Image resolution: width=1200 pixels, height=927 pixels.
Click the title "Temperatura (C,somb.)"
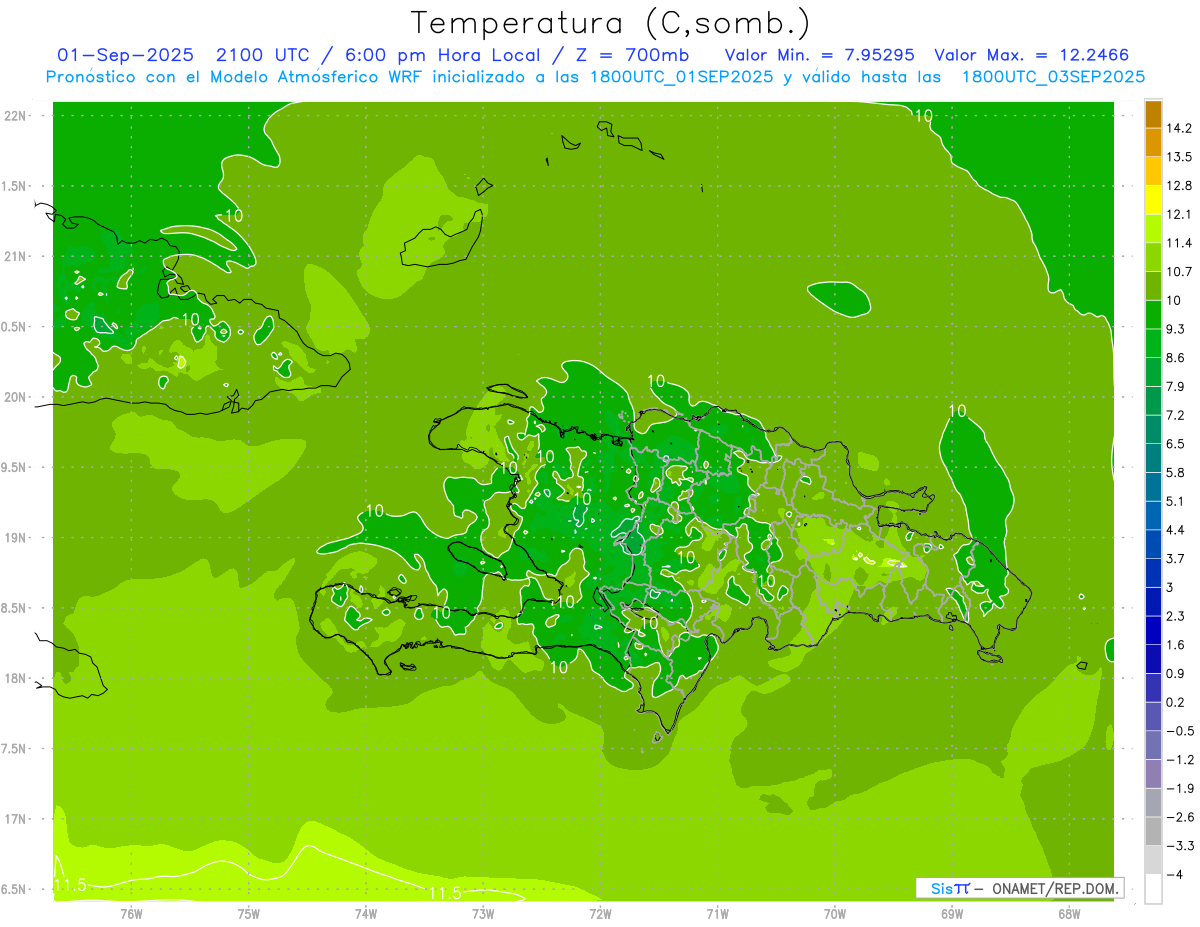[611, 23]
